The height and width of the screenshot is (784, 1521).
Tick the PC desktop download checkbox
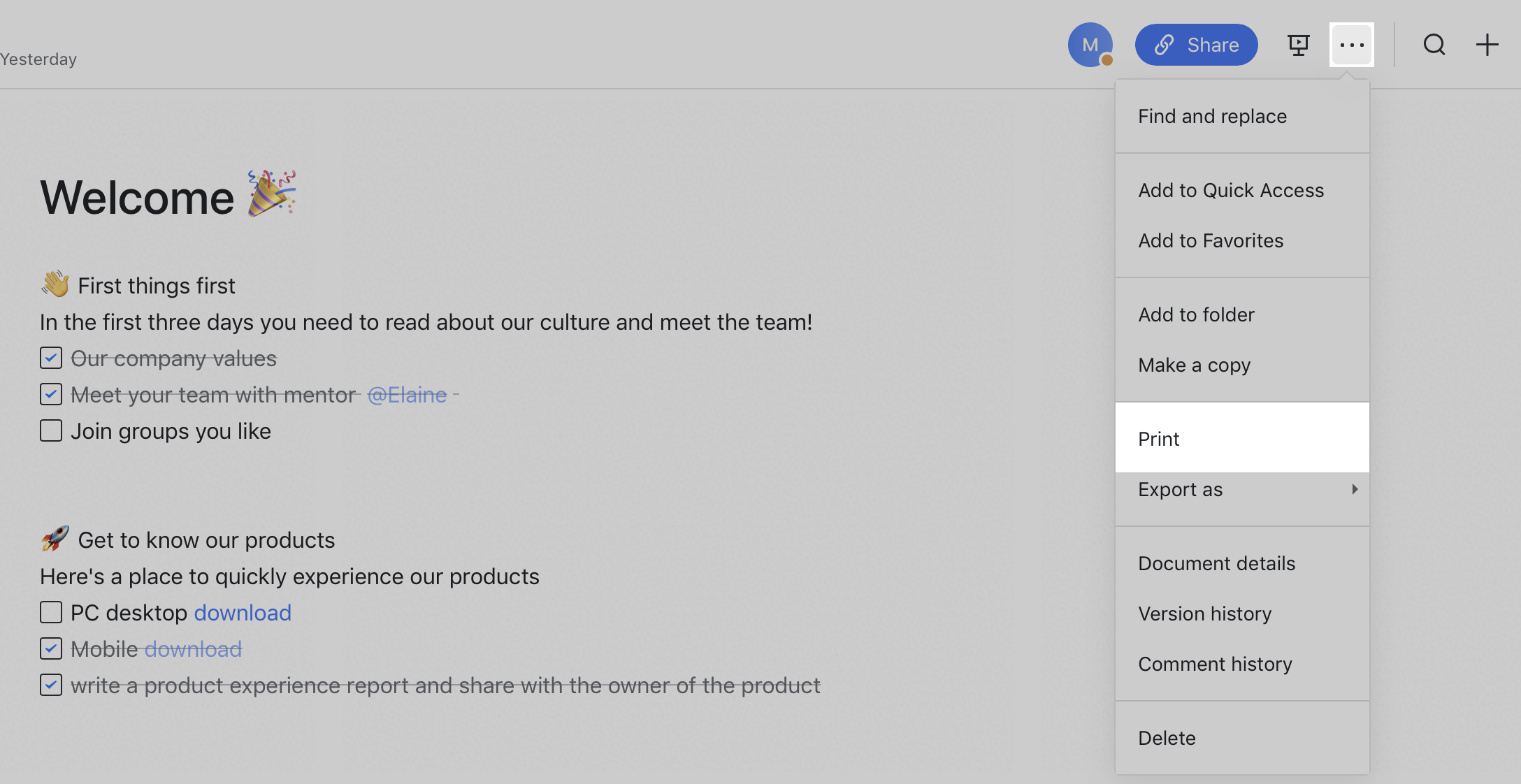tap(51, 612)
